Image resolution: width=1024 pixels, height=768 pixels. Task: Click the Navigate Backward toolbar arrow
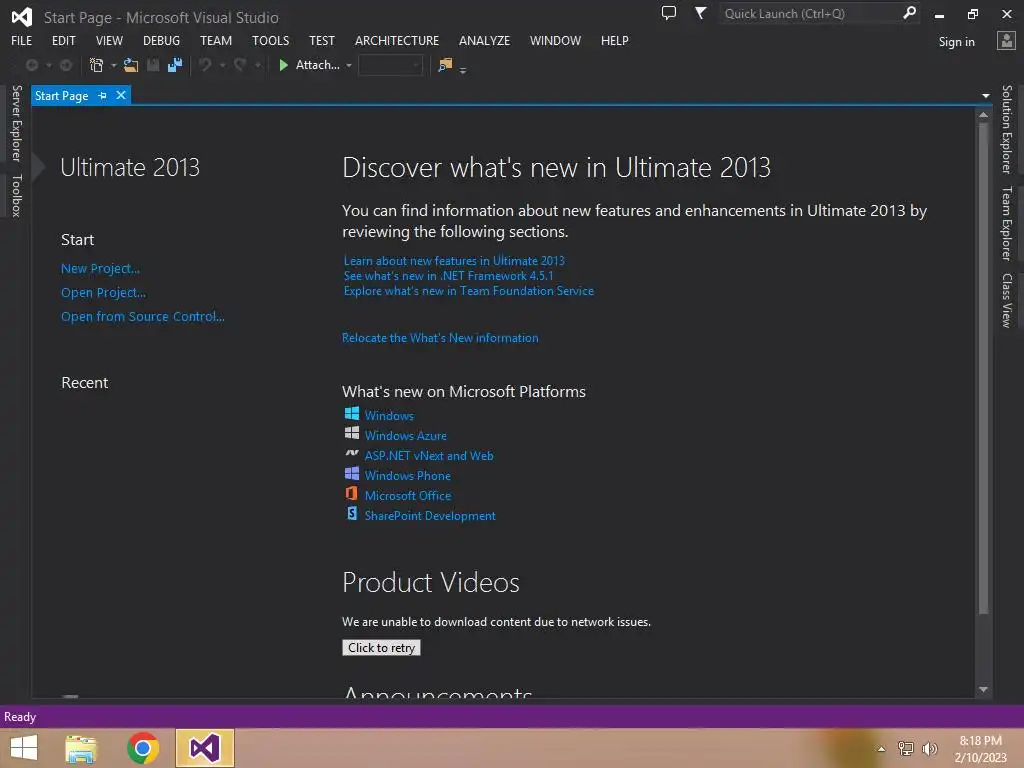[x=31, y=65]
